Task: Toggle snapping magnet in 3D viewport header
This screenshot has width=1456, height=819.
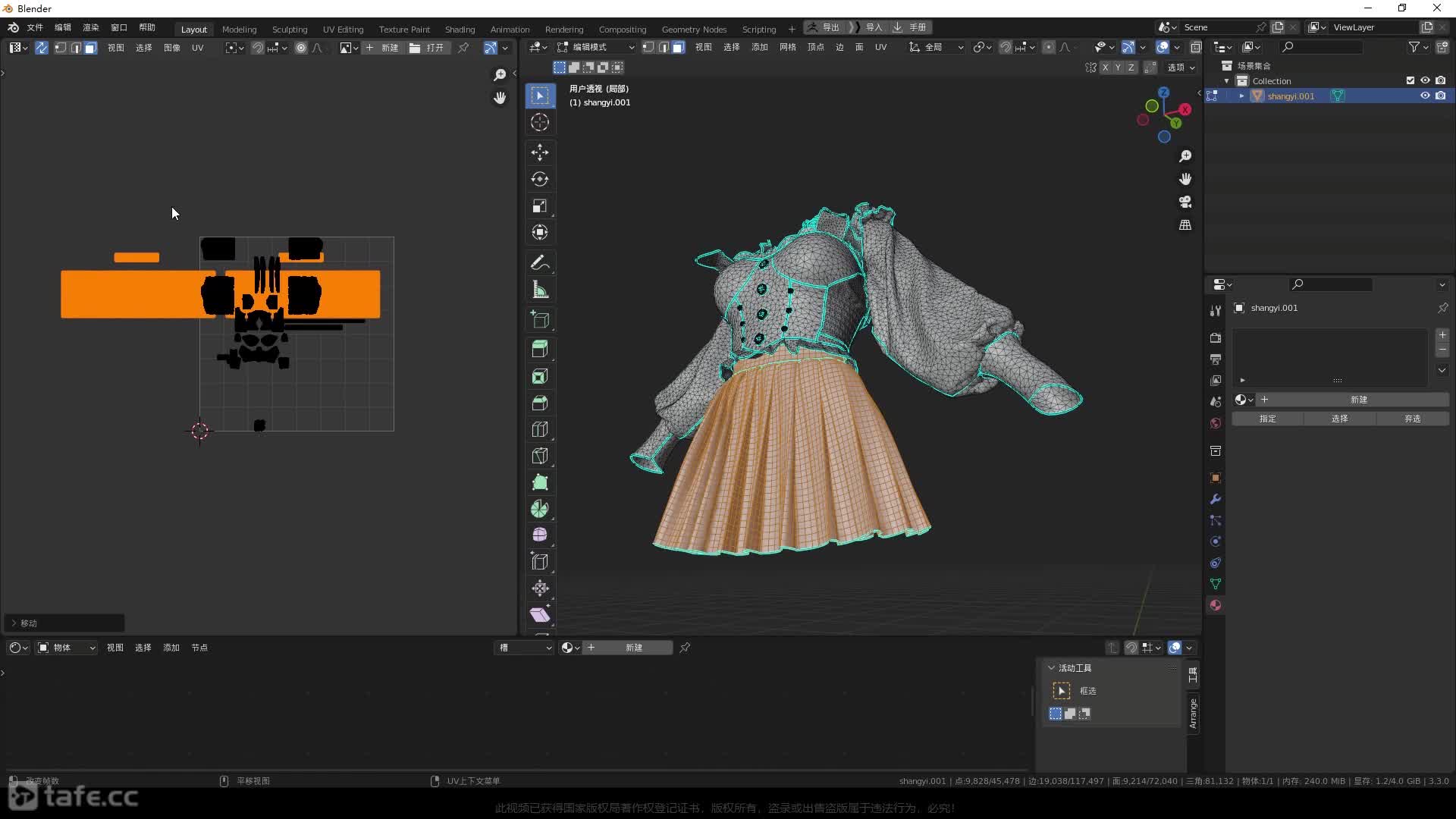Action: [1006, 47]
